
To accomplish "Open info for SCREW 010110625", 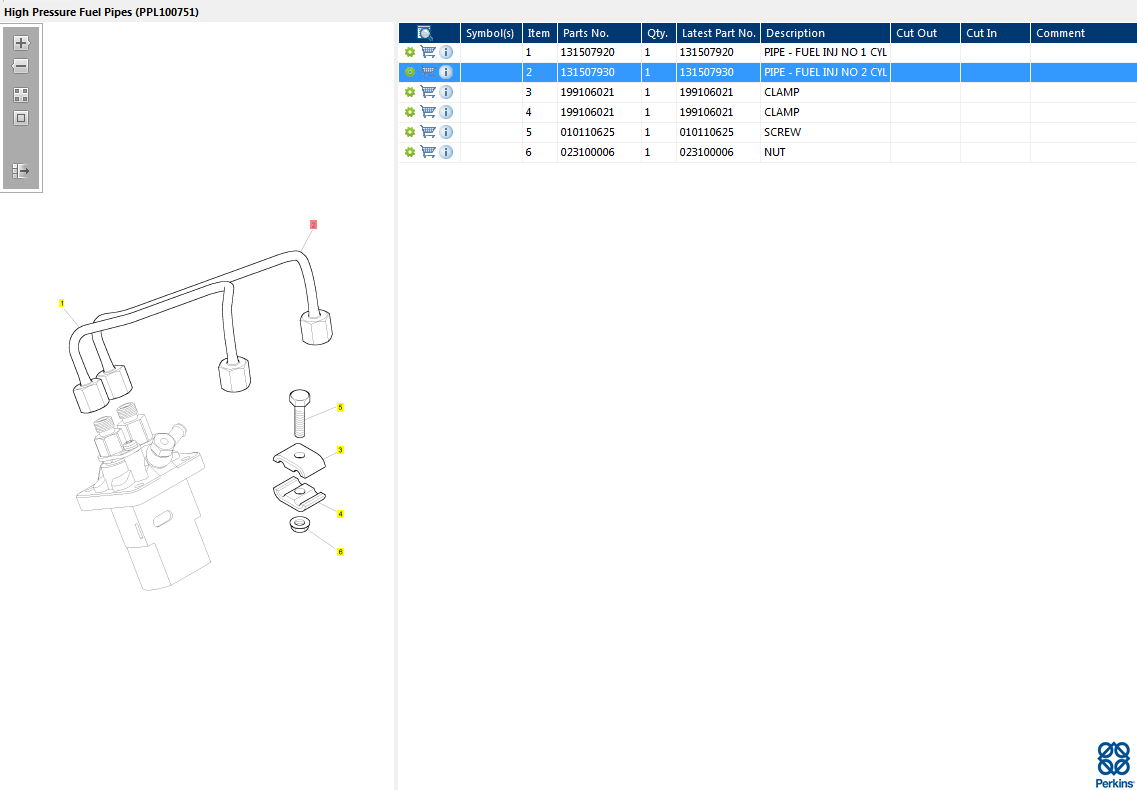I will coord(446,132).
